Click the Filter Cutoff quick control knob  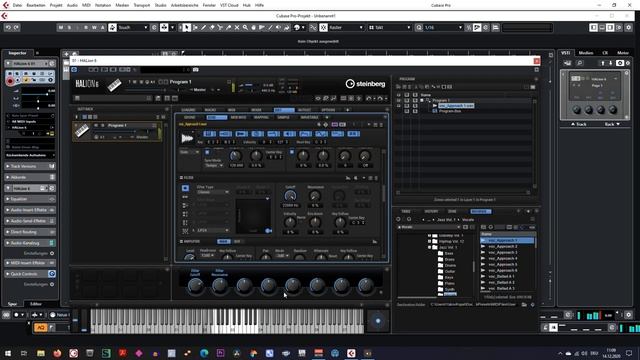[x=195, y=287]
